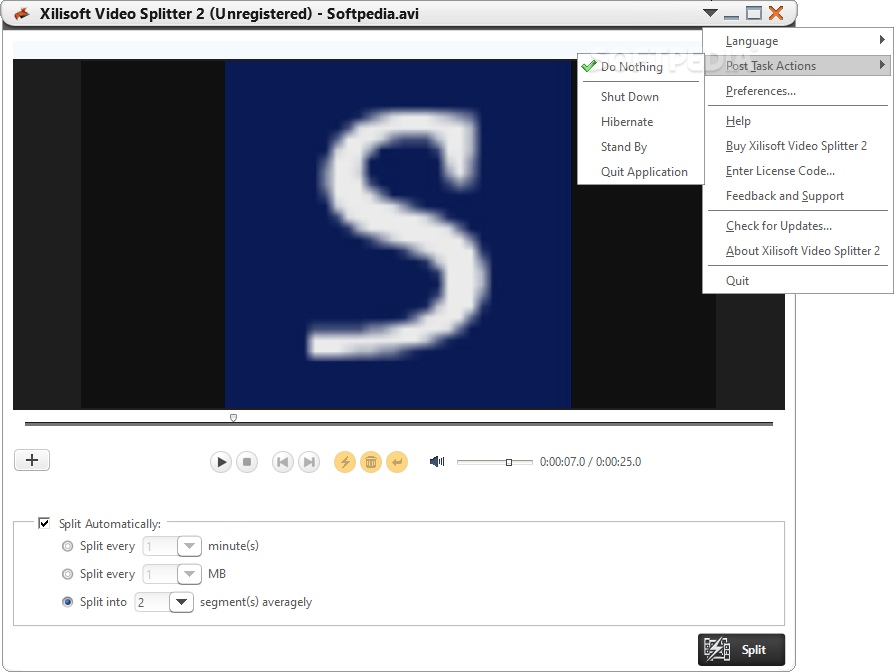Click the segments number input field
This screenshot has width=894, height=672.
point(152,602)
